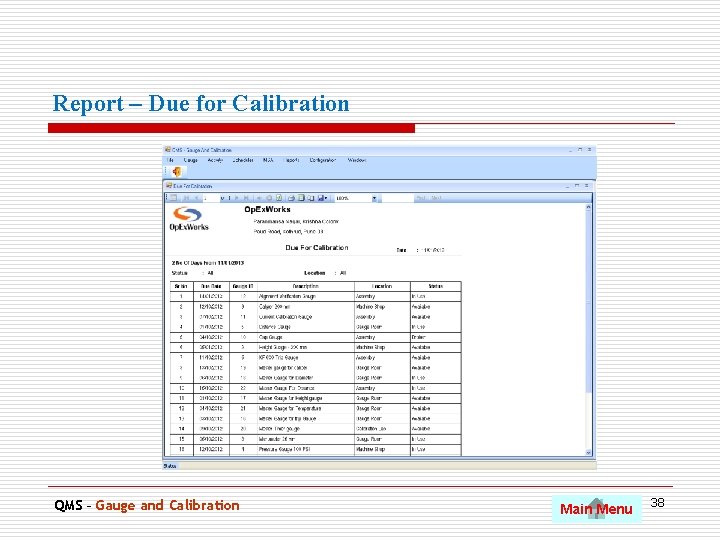Close the Due For Calibration child window
720x540 pixels.
coord(586,186)
